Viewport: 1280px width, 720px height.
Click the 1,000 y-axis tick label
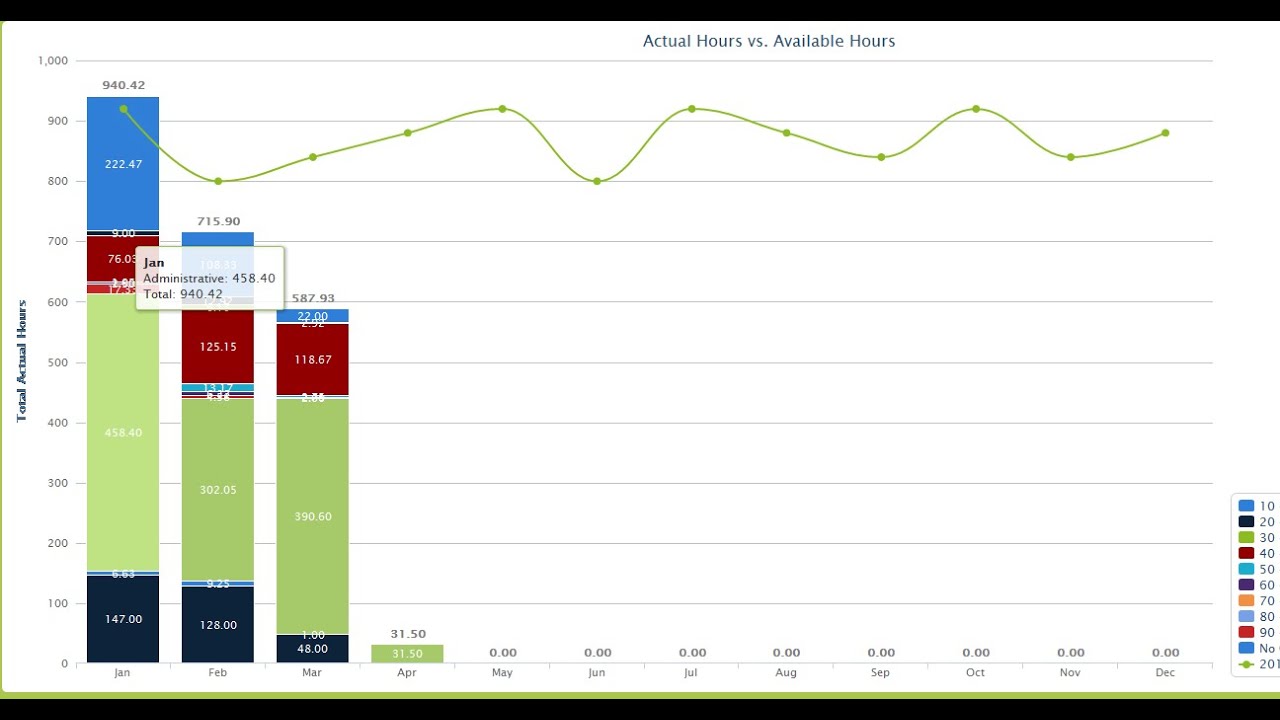coord(52,60)
